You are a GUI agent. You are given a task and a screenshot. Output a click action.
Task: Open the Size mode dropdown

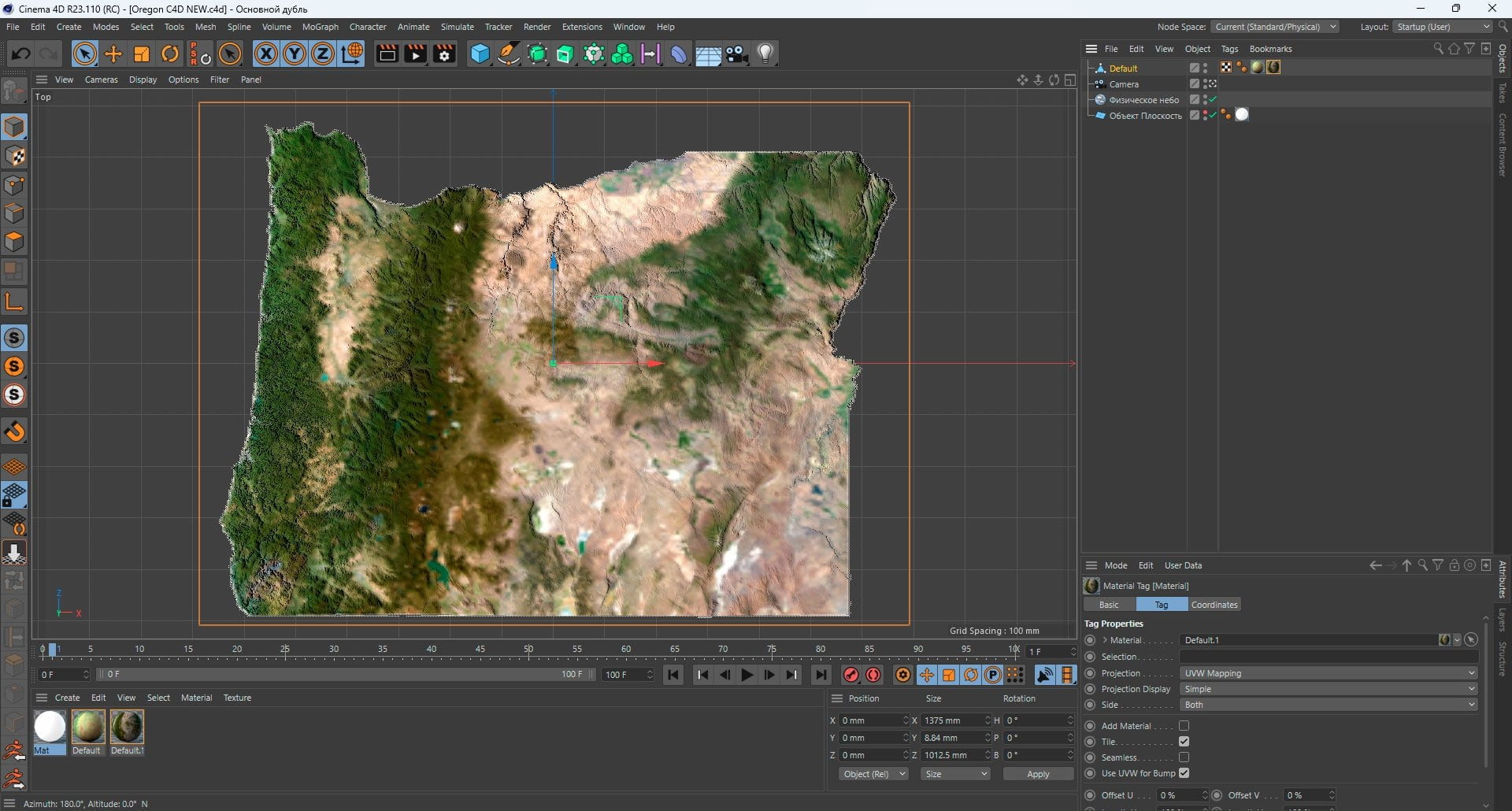[x=955, y=774]
